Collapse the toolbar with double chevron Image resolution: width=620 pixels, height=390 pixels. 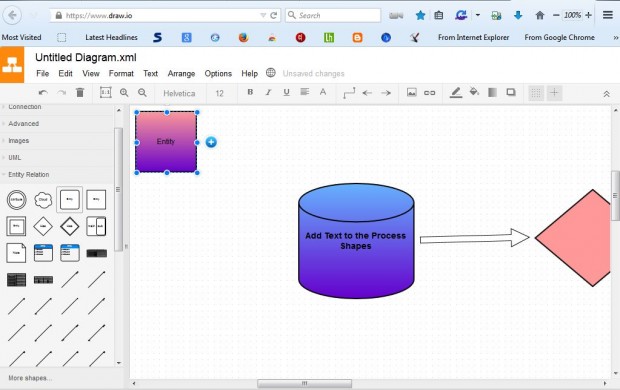606,94
